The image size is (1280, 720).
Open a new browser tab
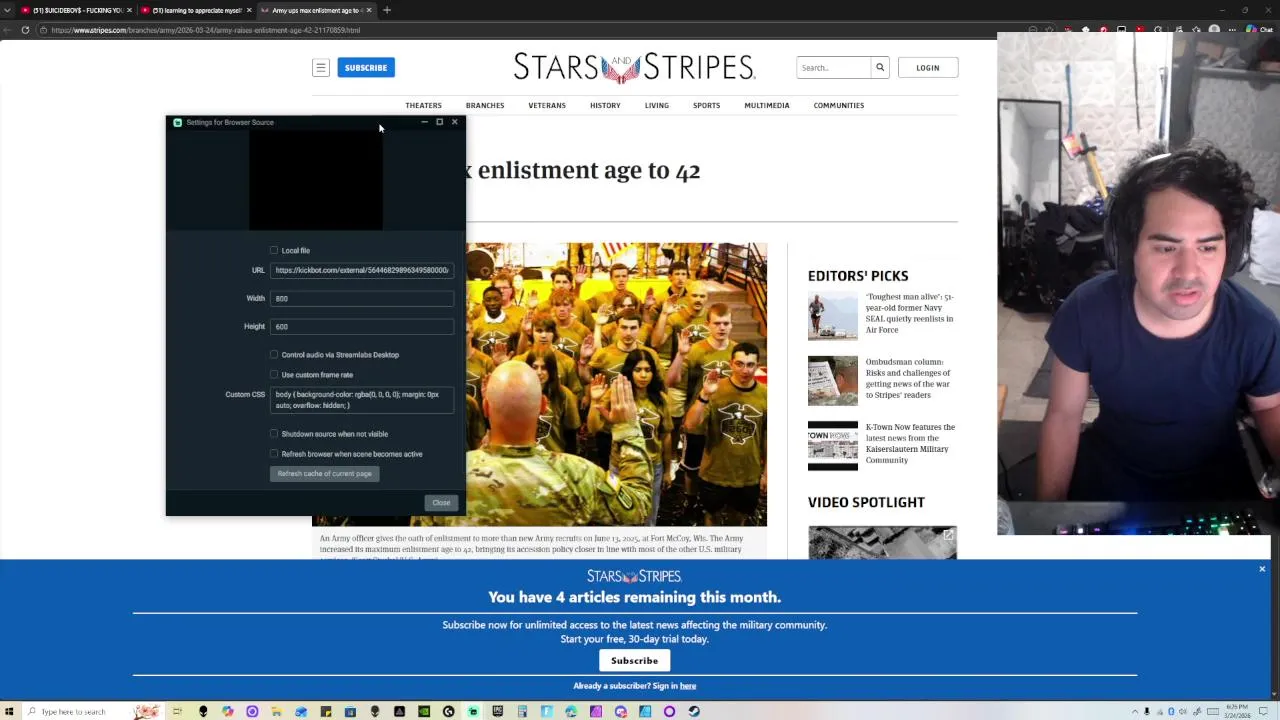387,10
